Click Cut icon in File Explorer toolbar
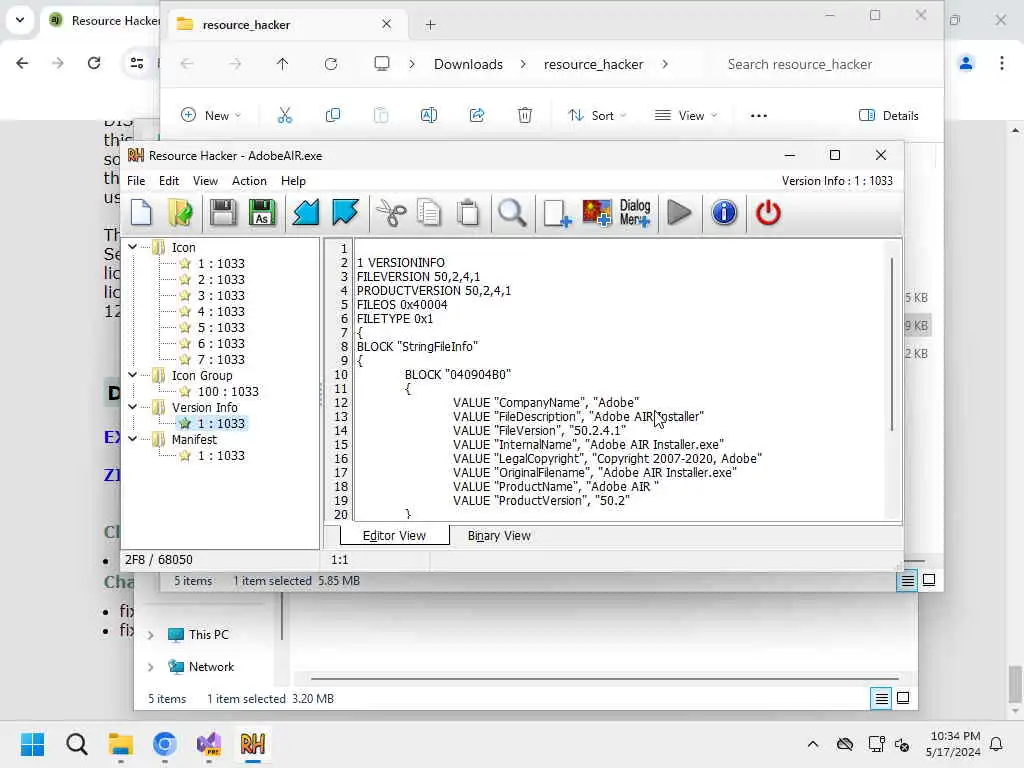Screen dimensions: 1024x768 285,116
